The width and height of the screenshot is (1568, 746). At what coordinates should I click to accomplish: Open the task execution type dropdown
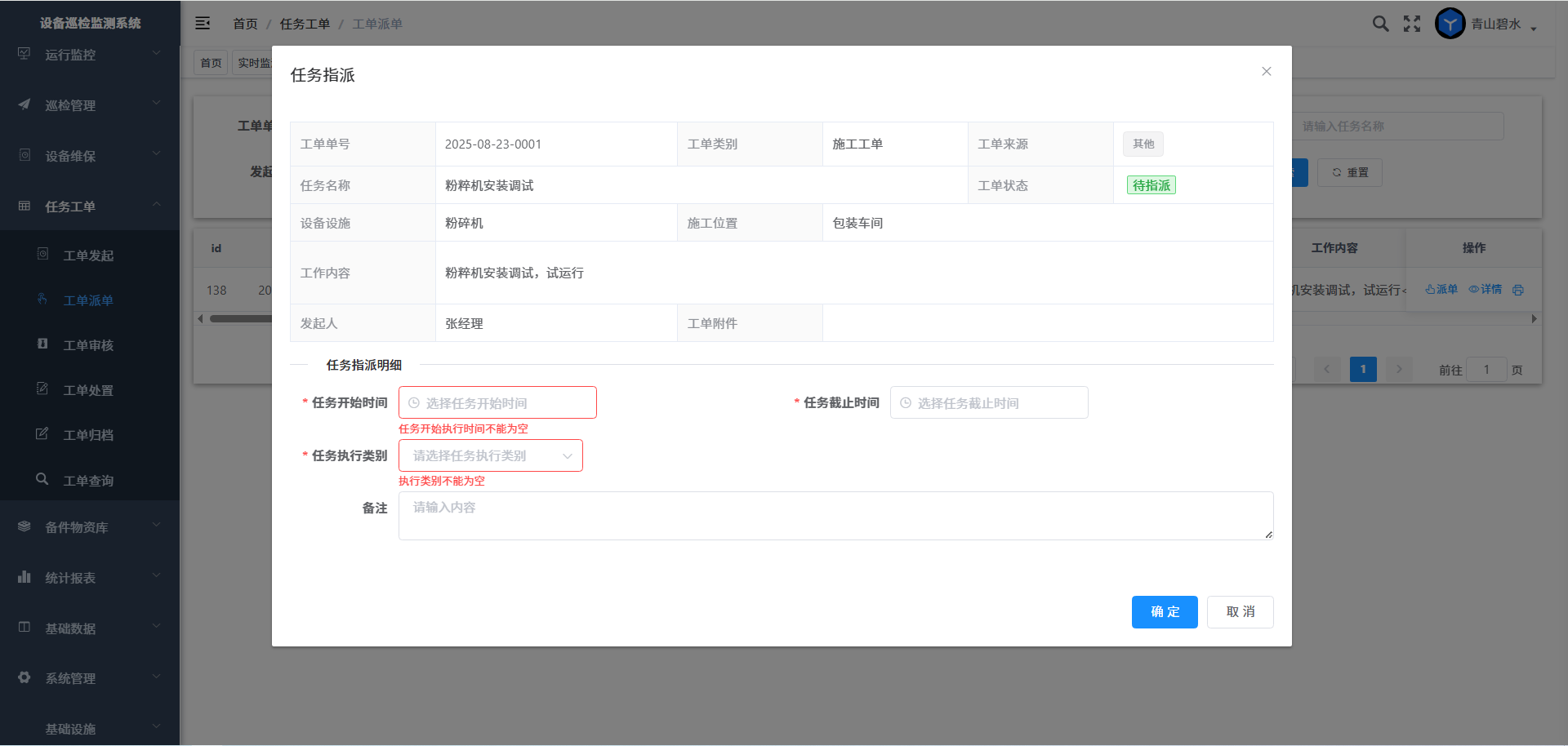point(490,455)
